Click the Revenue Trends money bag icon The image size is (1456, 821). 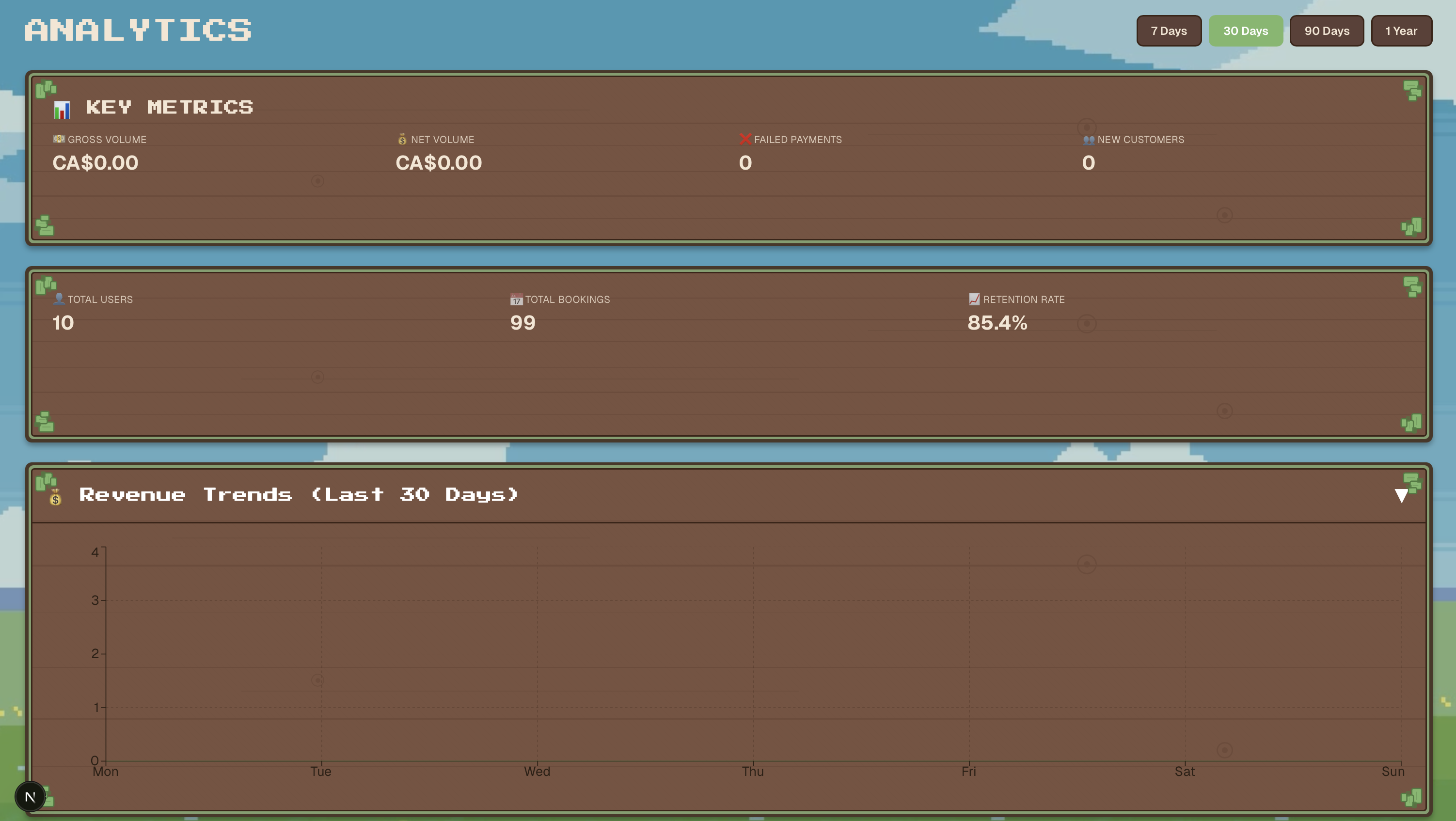[x=55, y=497]
